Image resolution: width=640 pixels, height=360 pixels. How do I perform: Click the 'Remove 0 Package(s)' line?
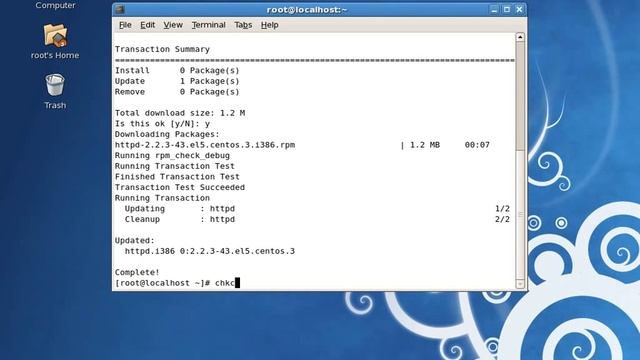(x=177, y=91)
